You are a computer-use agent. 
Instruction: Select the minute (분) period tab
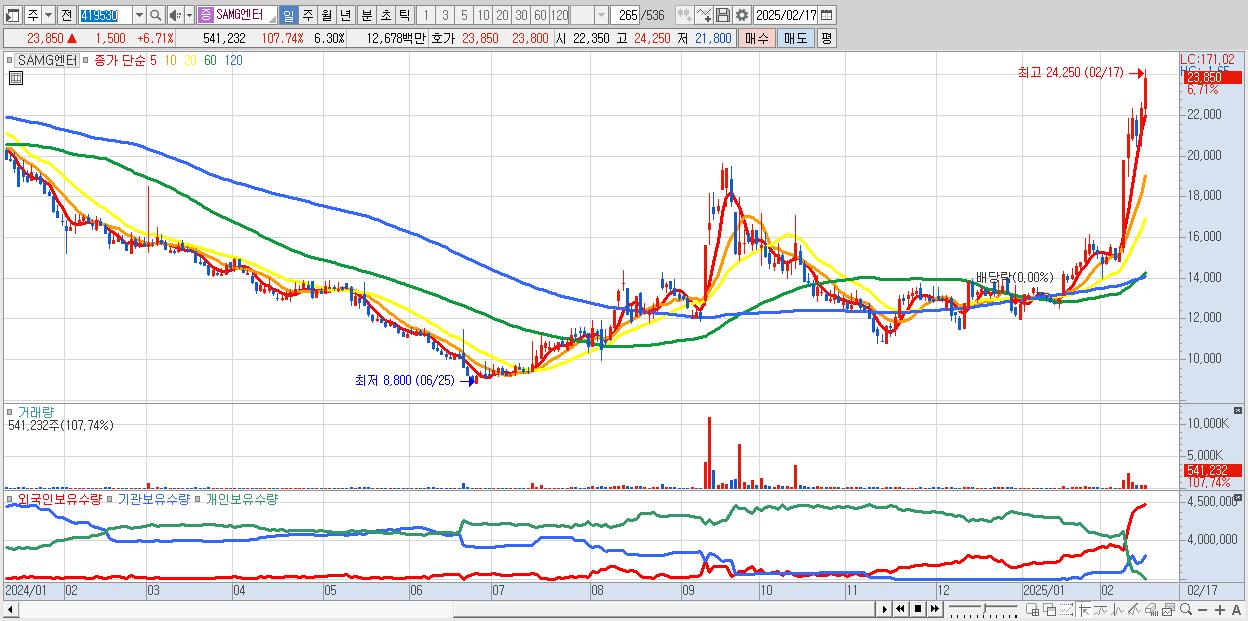point(366,15)
